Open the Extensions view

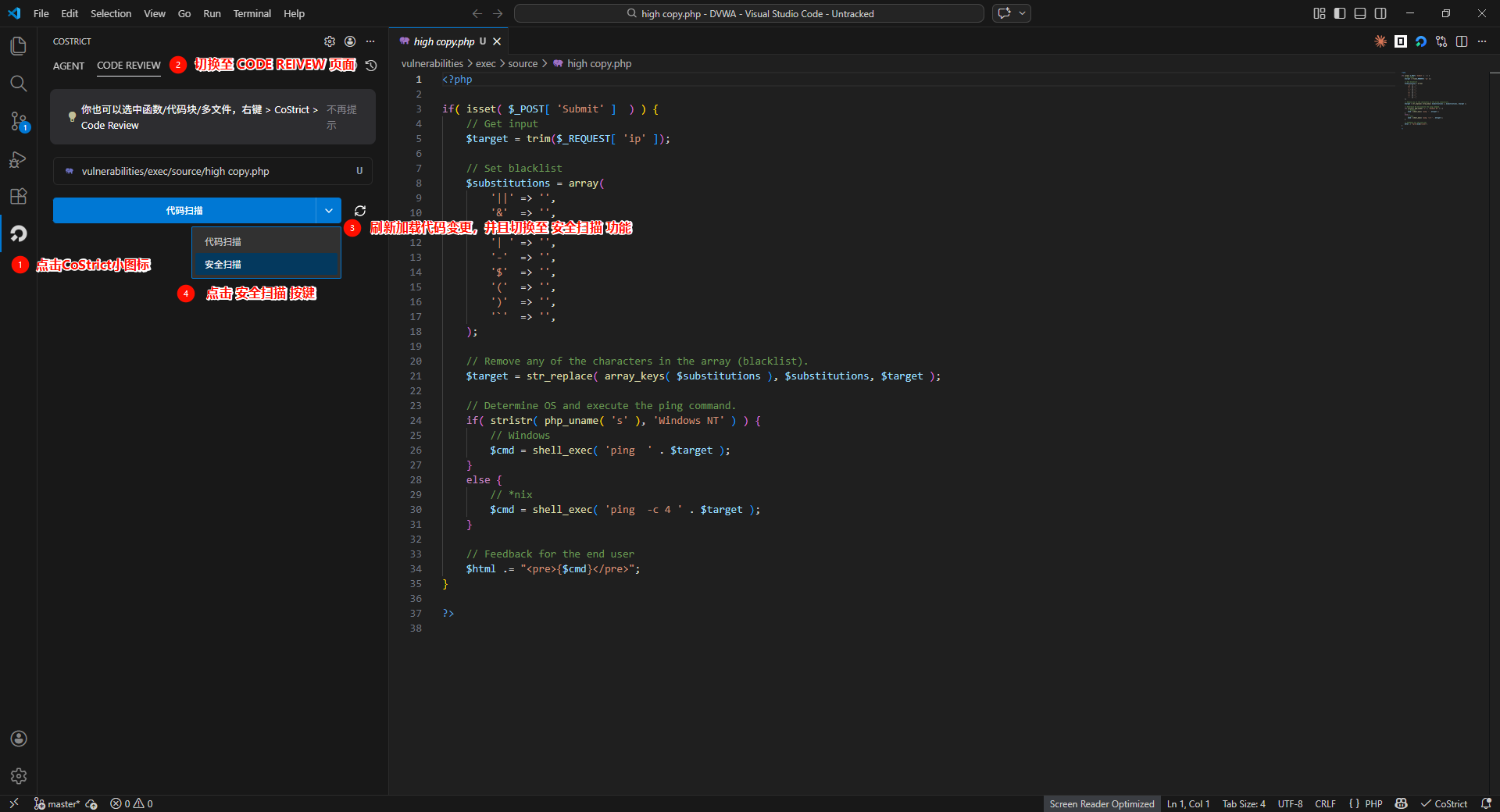tap(18, 197)
